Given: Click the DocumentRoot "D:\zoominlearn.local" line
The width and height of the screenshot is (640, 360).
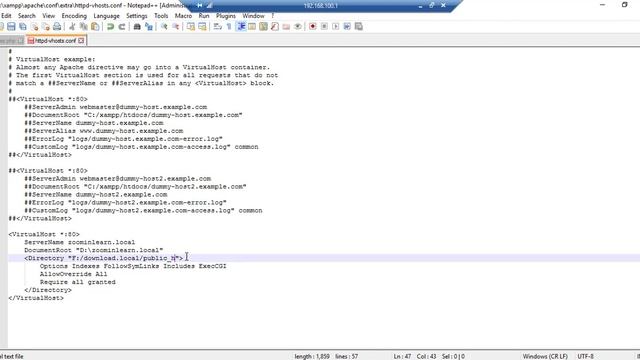Looking at the screenshot, I should pos(93,250).
